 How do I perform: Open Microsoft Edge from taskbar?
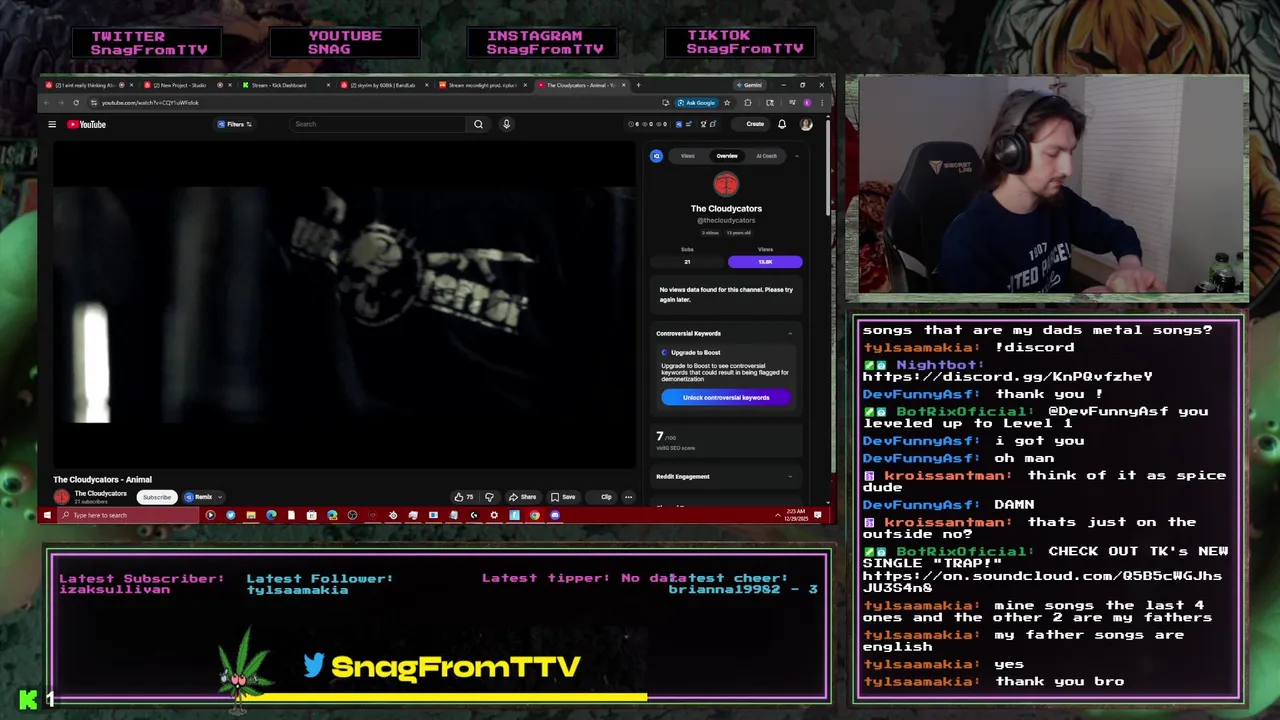point(271,515)
